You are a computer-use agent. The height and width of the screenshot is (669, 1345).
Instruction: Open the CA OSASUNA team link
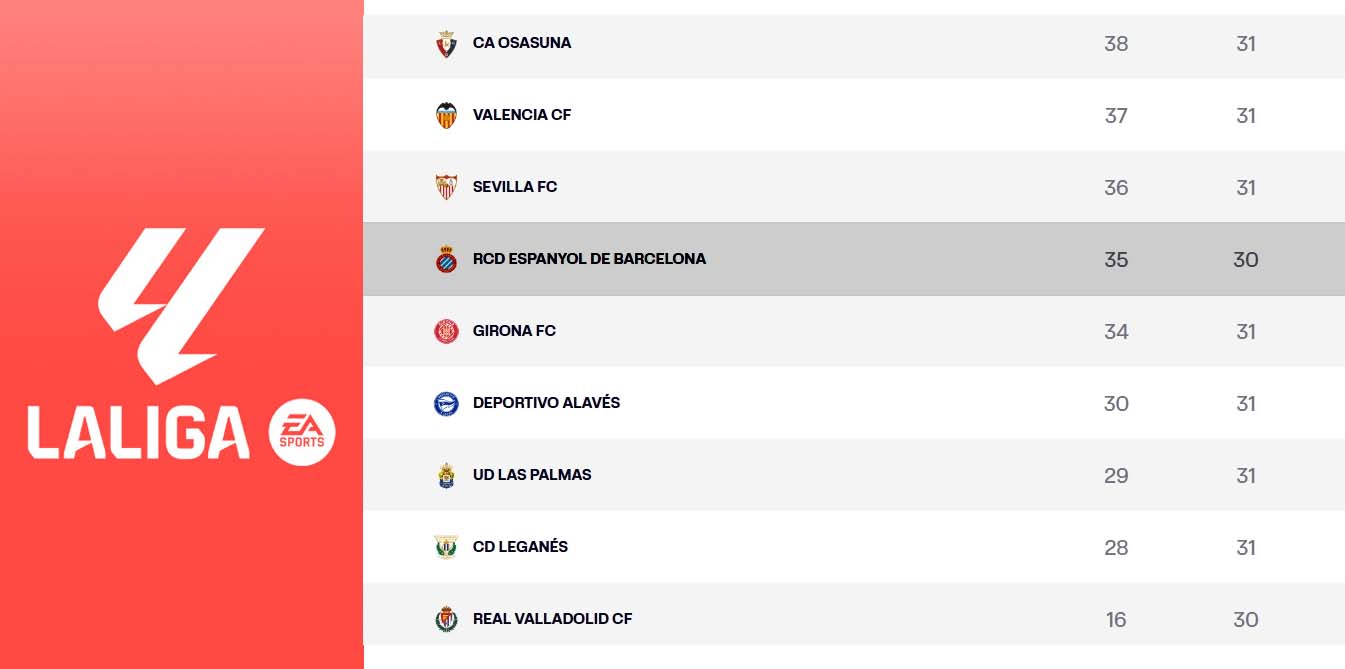[x=522, y=43]
